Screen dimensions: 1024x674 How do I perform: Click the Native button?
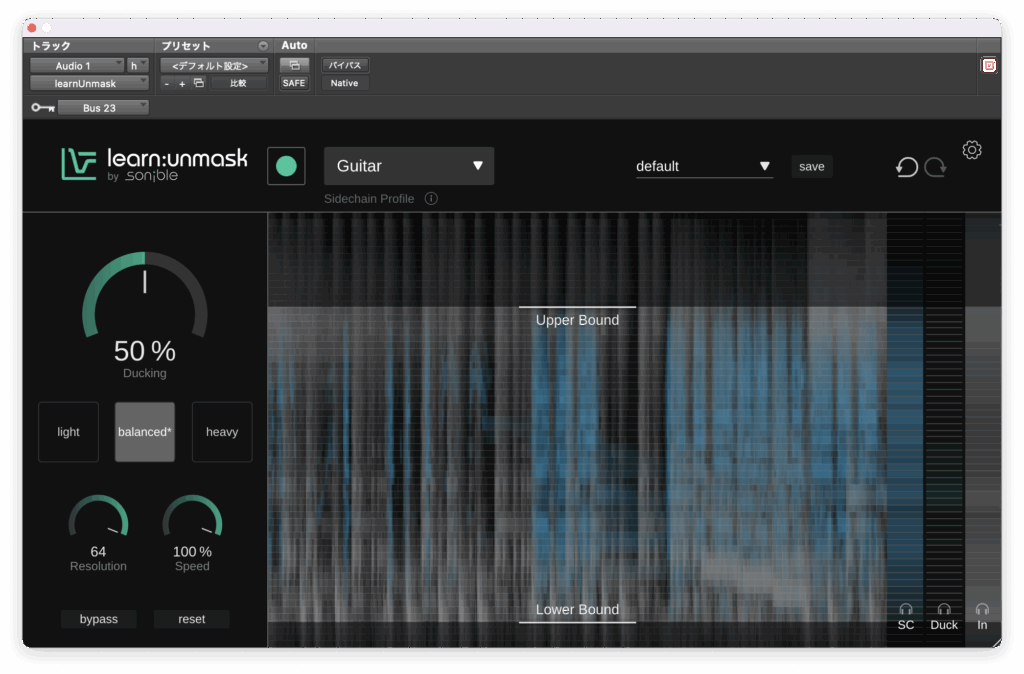click(344, 83)
